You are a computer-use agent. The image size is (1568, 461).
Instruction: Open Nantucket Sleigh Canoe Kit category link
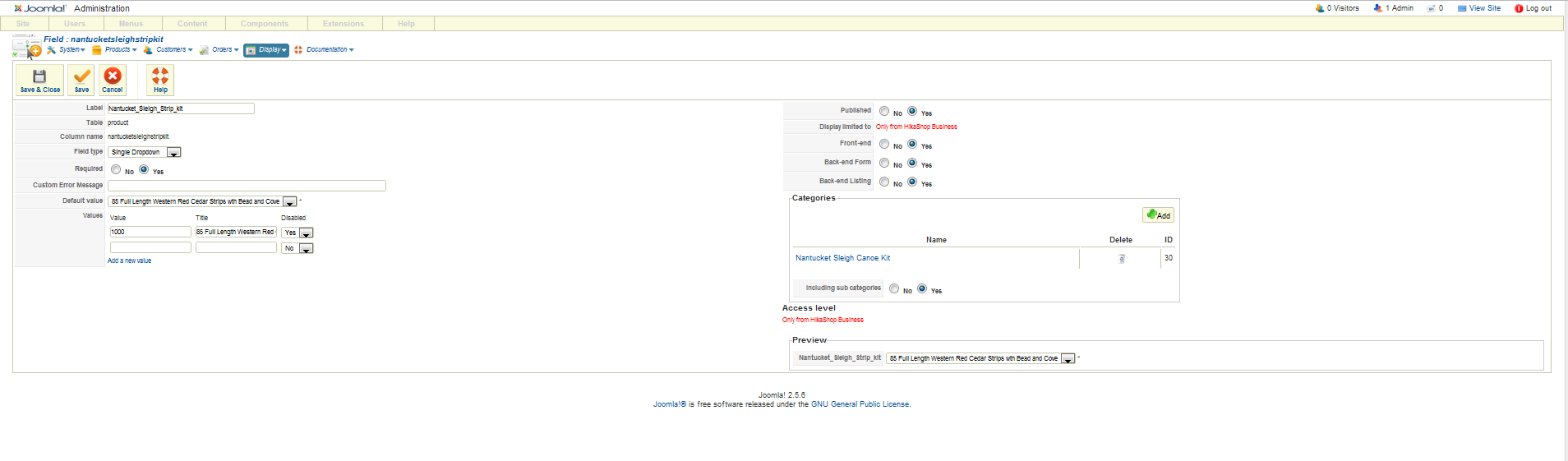[x=842, y=258]
